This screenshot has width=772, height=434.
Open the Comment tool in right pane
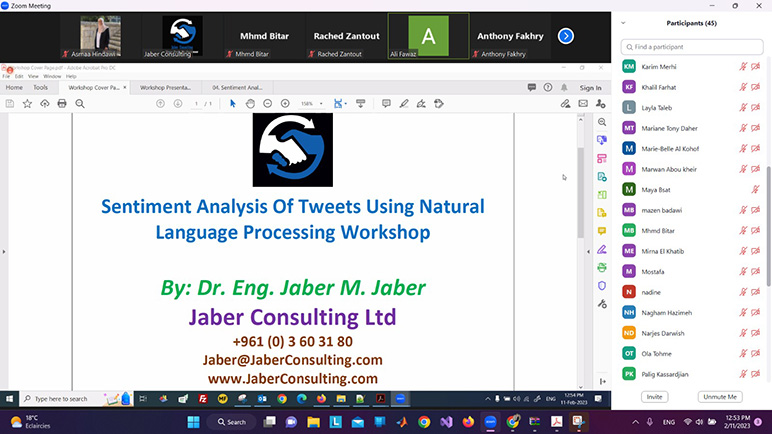click(x=602, y=231)
